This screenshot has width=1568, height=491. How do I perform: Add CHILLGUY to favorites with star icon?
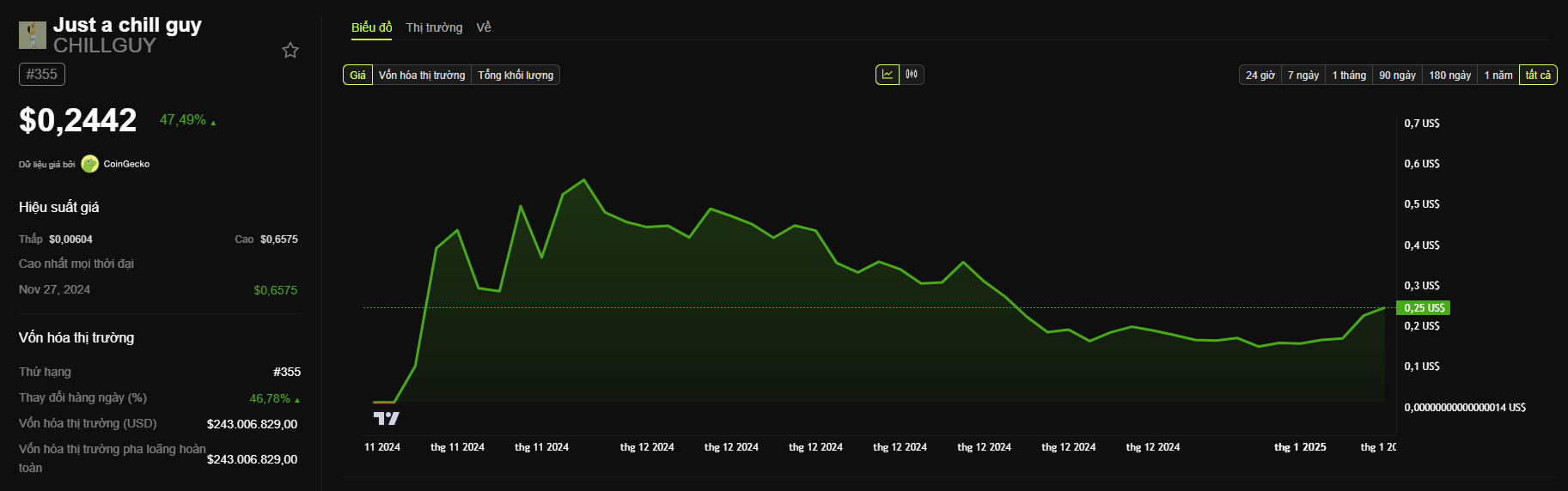[290, 51]
